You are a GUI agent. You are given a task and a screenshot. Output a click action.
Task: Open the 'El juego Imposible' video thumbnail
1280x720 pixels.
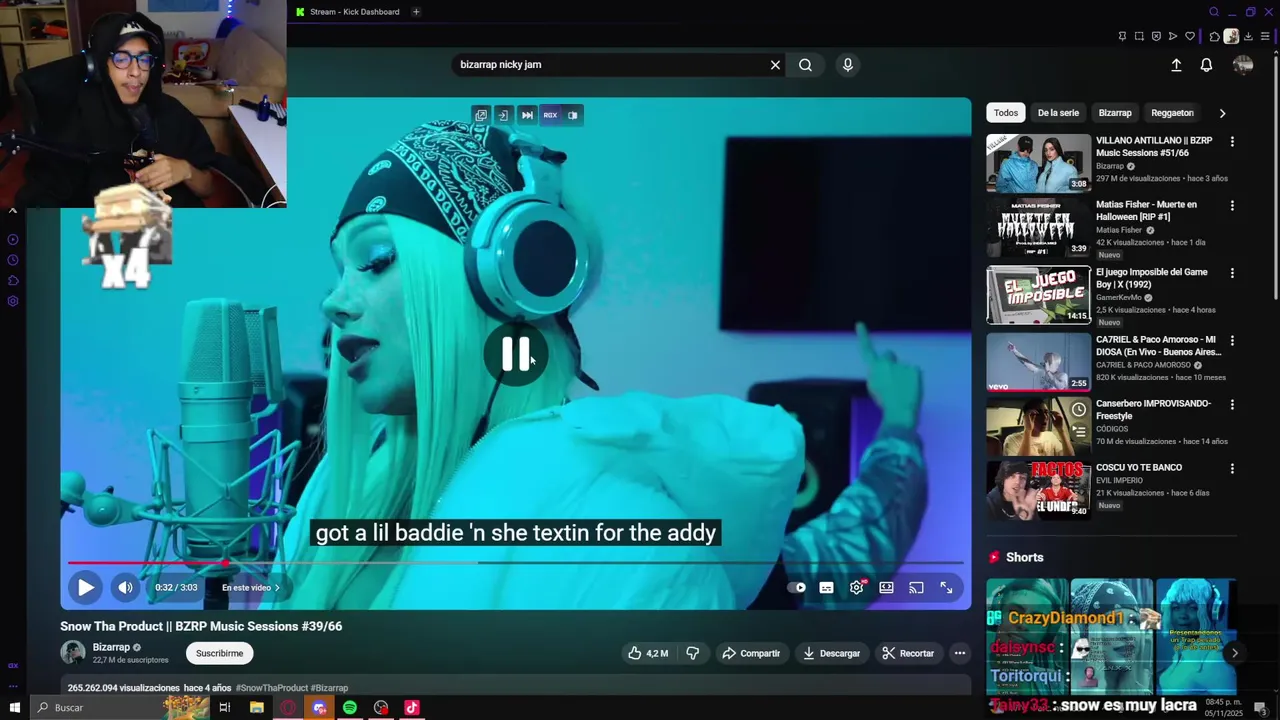1038,295
